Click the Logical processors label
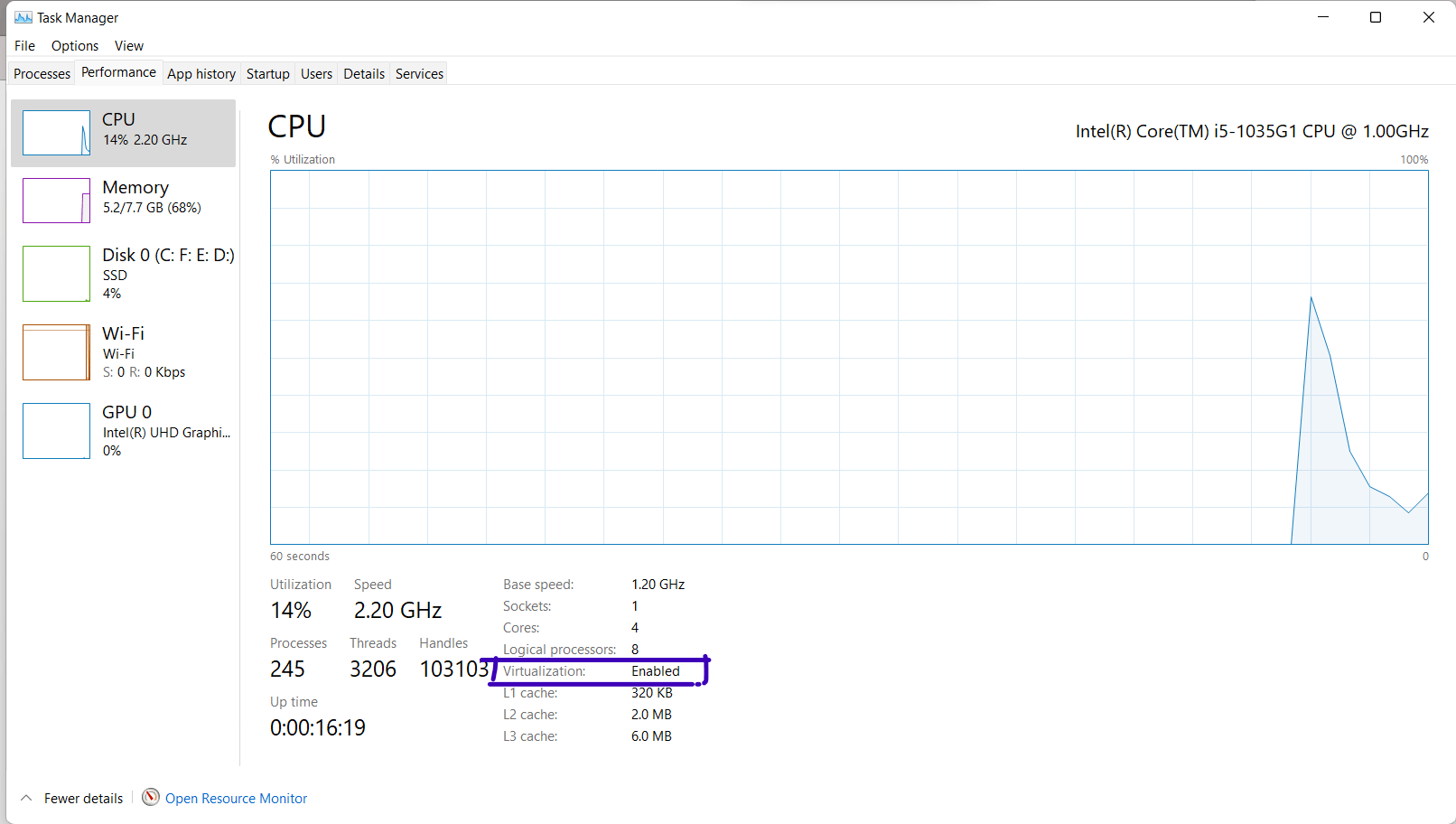 560,650
